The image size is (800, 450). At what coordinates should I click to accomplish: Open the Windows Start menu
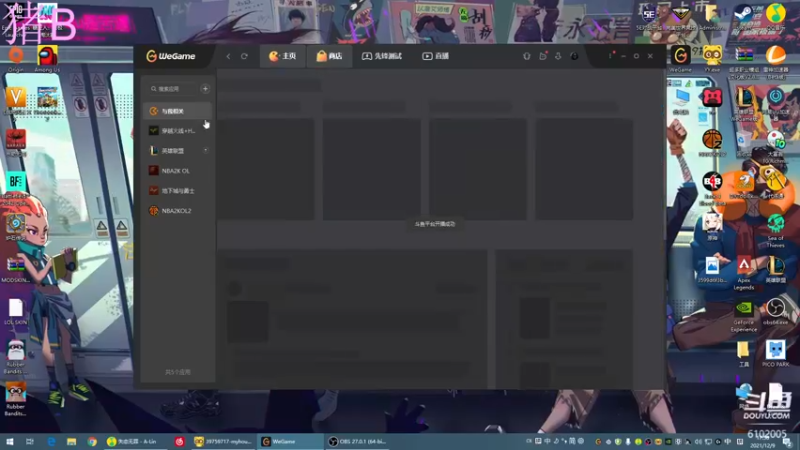(x=10, y=442)
